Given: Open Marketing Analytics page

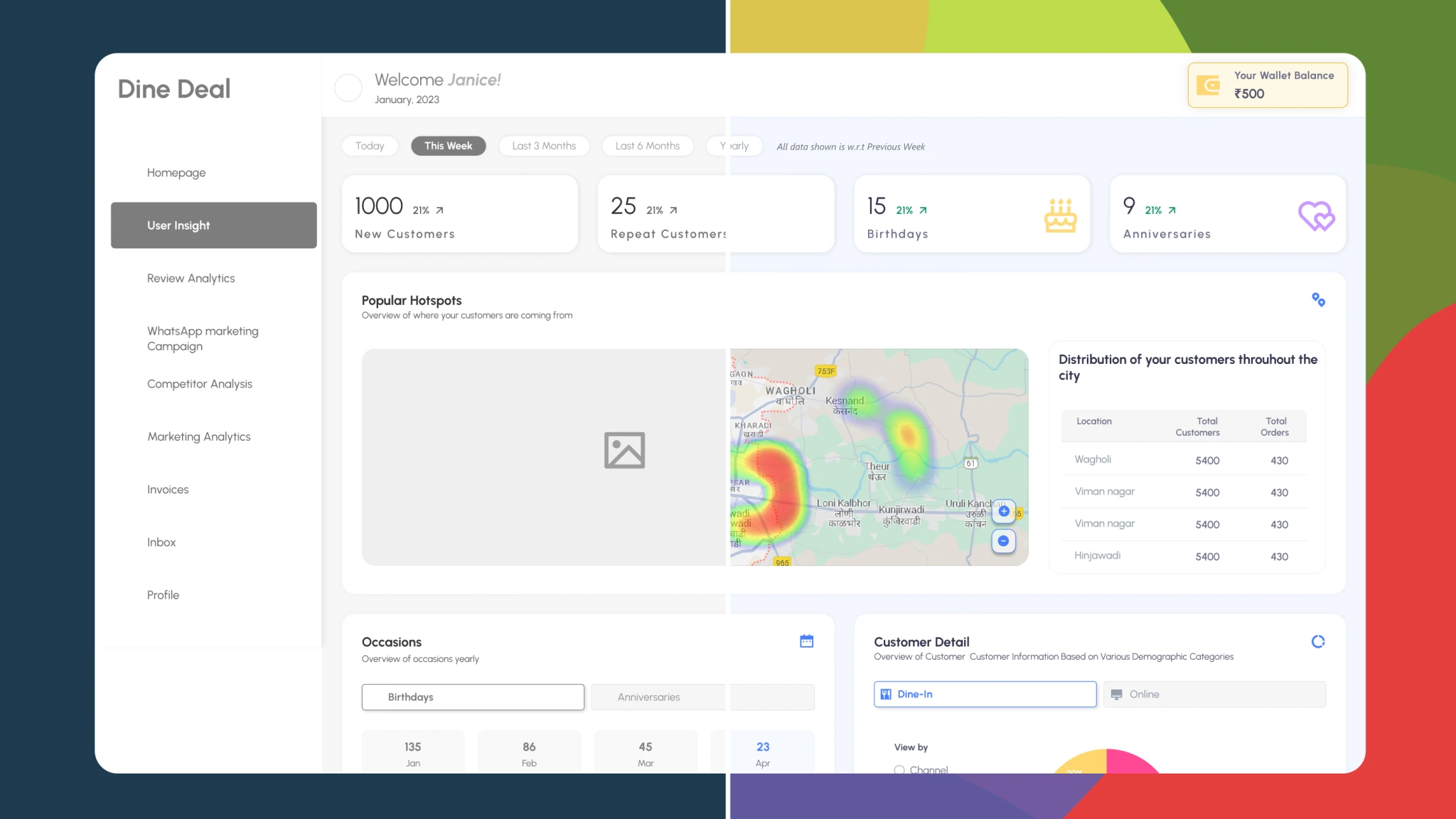Looking at the screenshot, I should click(199, 437).
